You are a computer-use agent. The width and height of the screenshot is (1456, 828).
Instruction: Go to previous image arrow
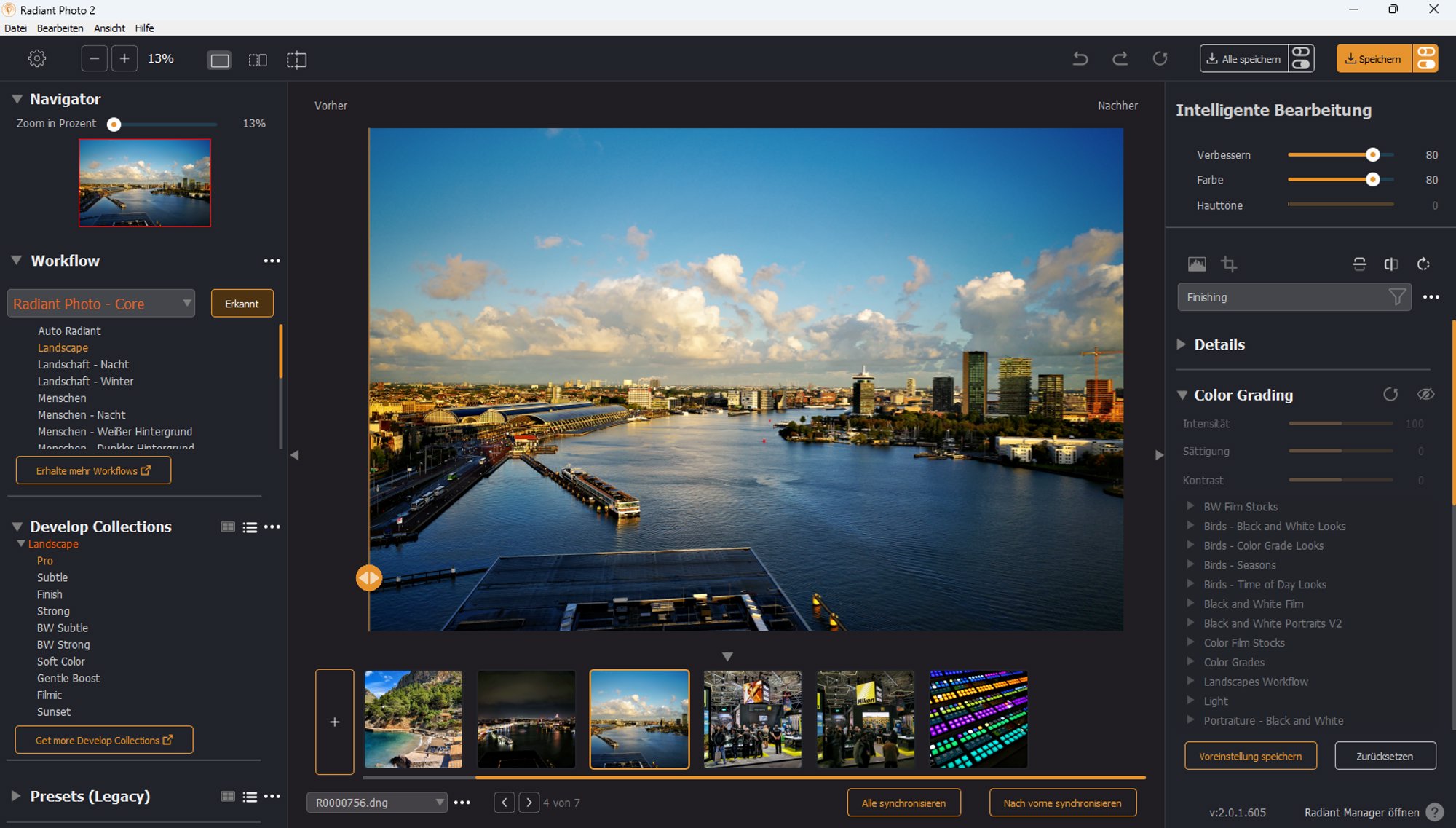[x=504, y=803]
